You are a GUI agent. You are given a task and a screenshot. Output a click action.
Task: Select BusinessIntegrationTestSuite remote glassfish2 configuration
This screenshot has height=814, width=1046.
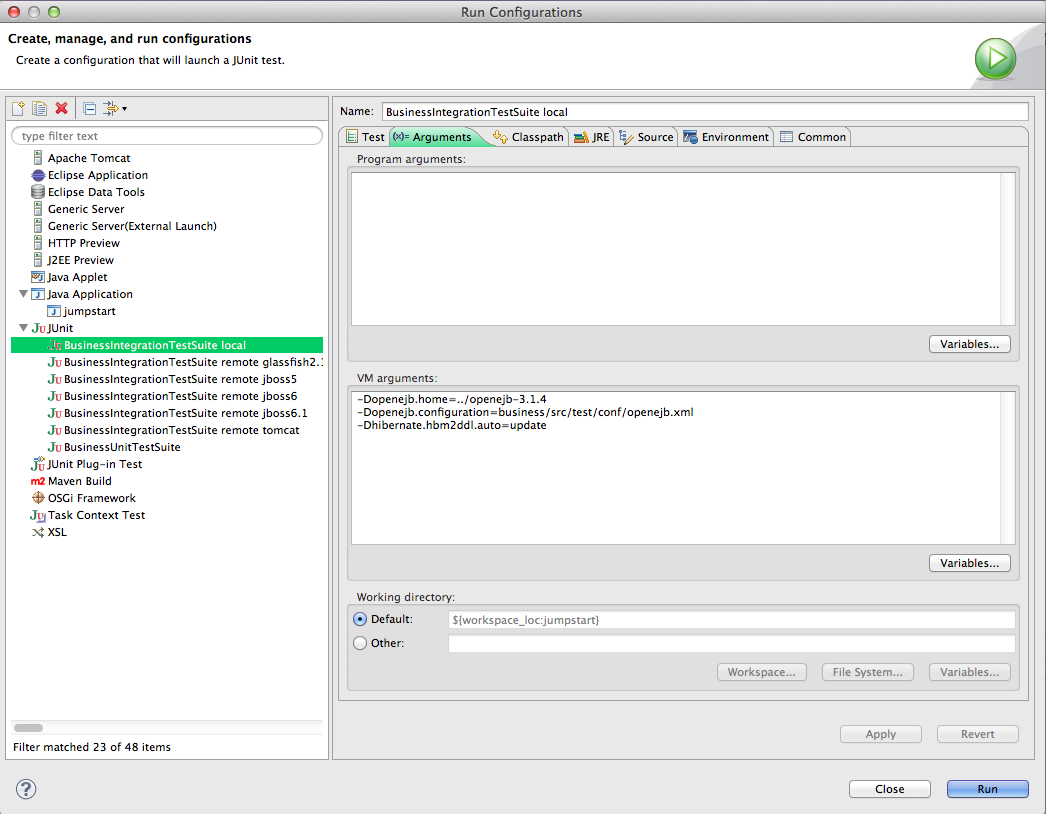click(x=185, y=362)
